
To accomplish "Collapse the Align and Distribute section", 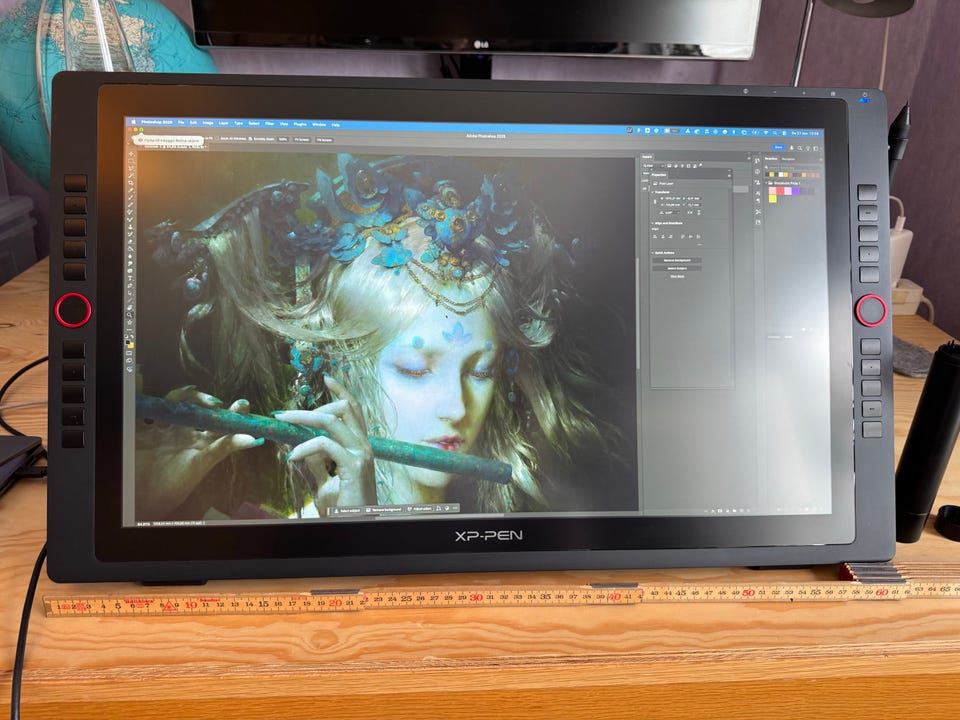I will (652, 223).
